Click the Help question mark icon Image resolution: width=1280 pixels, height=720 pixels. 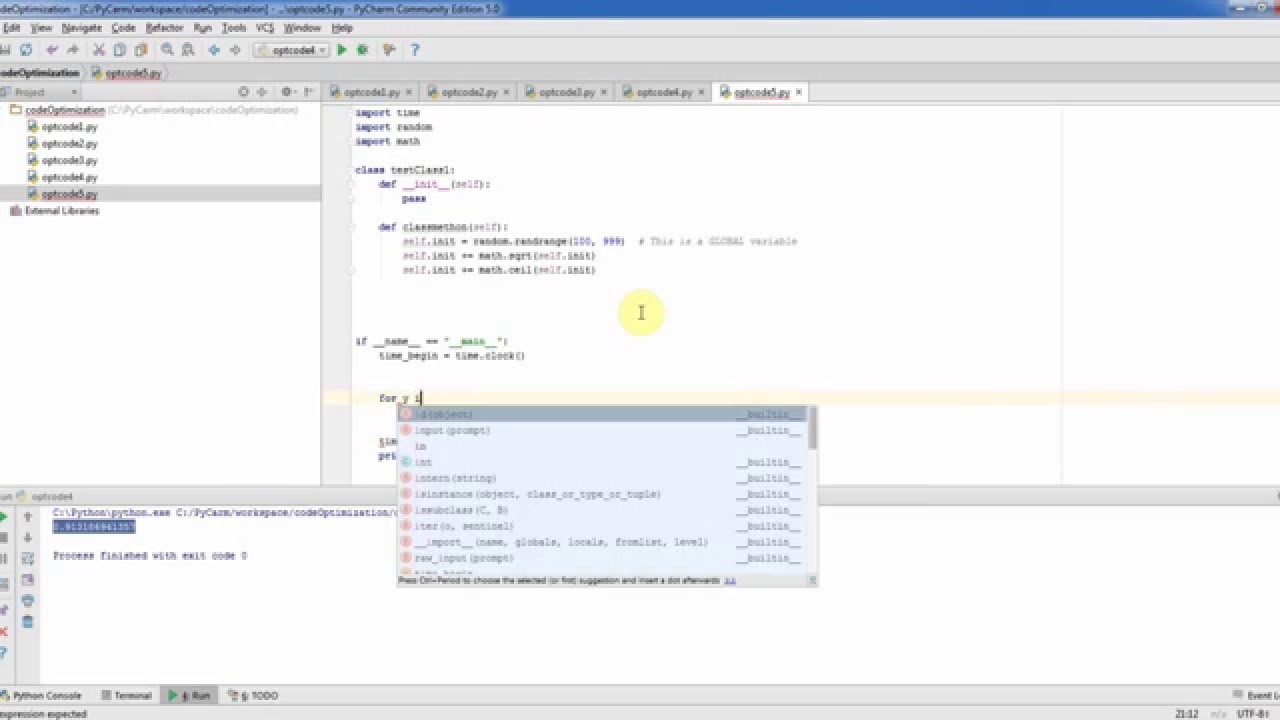(x=414, y=50)
